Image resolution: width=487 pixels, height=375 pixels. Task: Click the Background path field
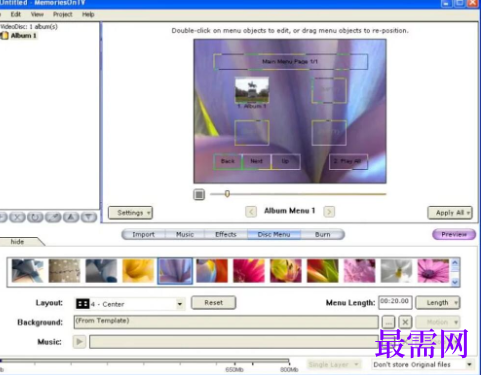pos(226,322)
